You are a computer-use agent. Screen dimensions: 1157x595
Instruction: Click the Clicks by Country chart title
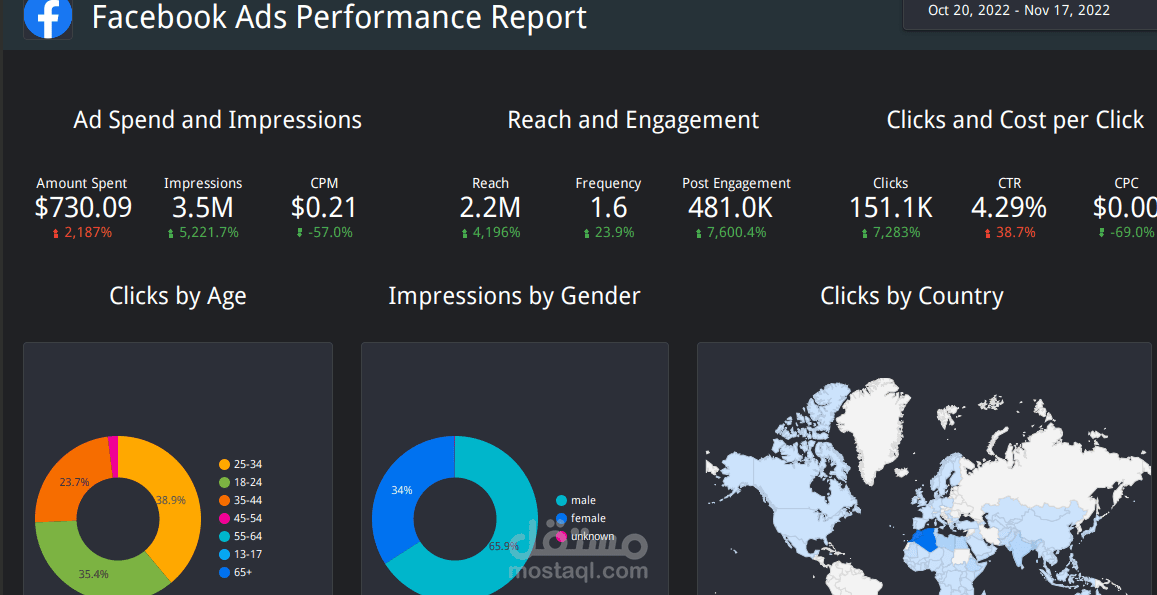[x=912, y=296]
